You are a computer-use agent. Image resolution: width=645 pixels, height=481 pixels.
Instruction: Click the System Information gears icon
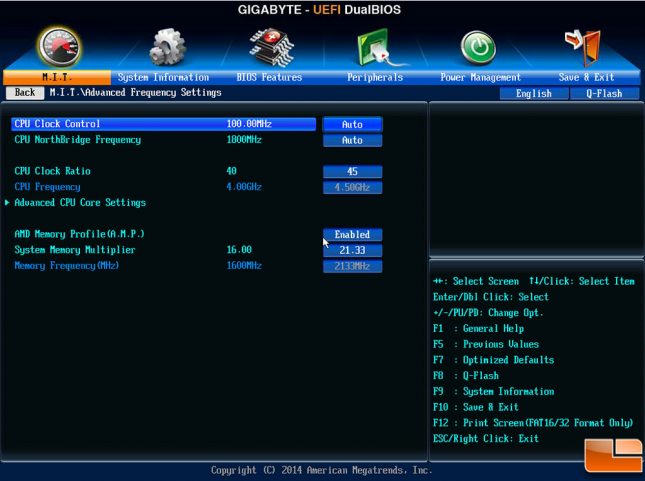click(x=167, y=47)
